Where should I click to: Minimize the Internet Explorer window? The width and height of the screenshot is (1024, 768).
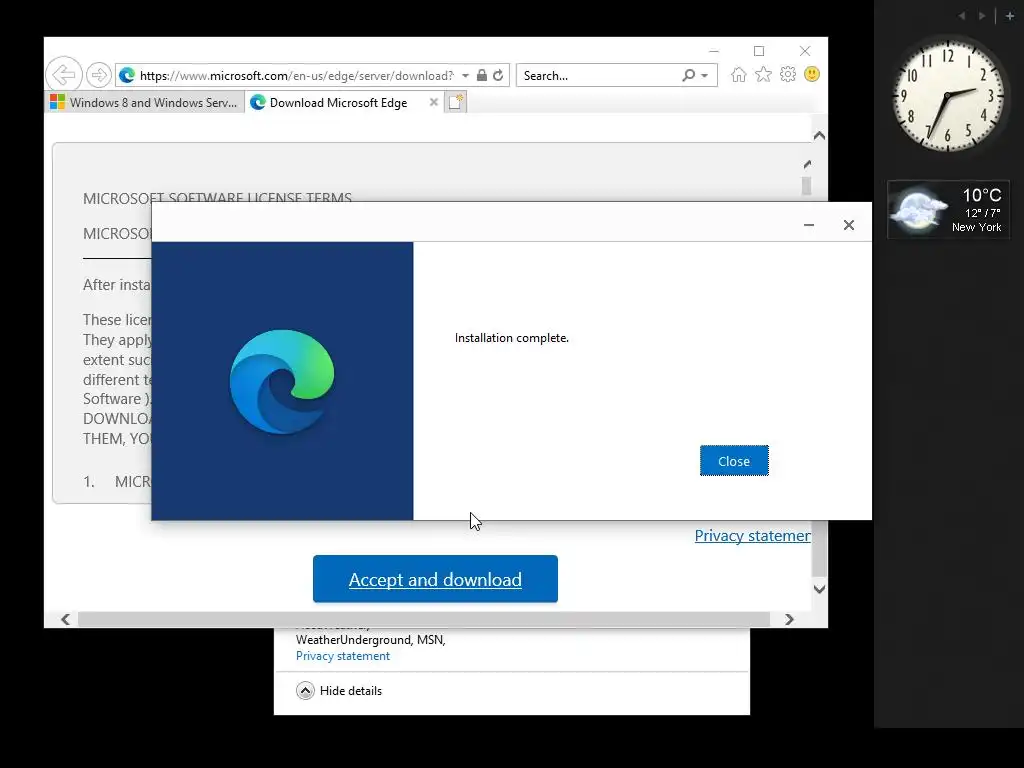714,51
